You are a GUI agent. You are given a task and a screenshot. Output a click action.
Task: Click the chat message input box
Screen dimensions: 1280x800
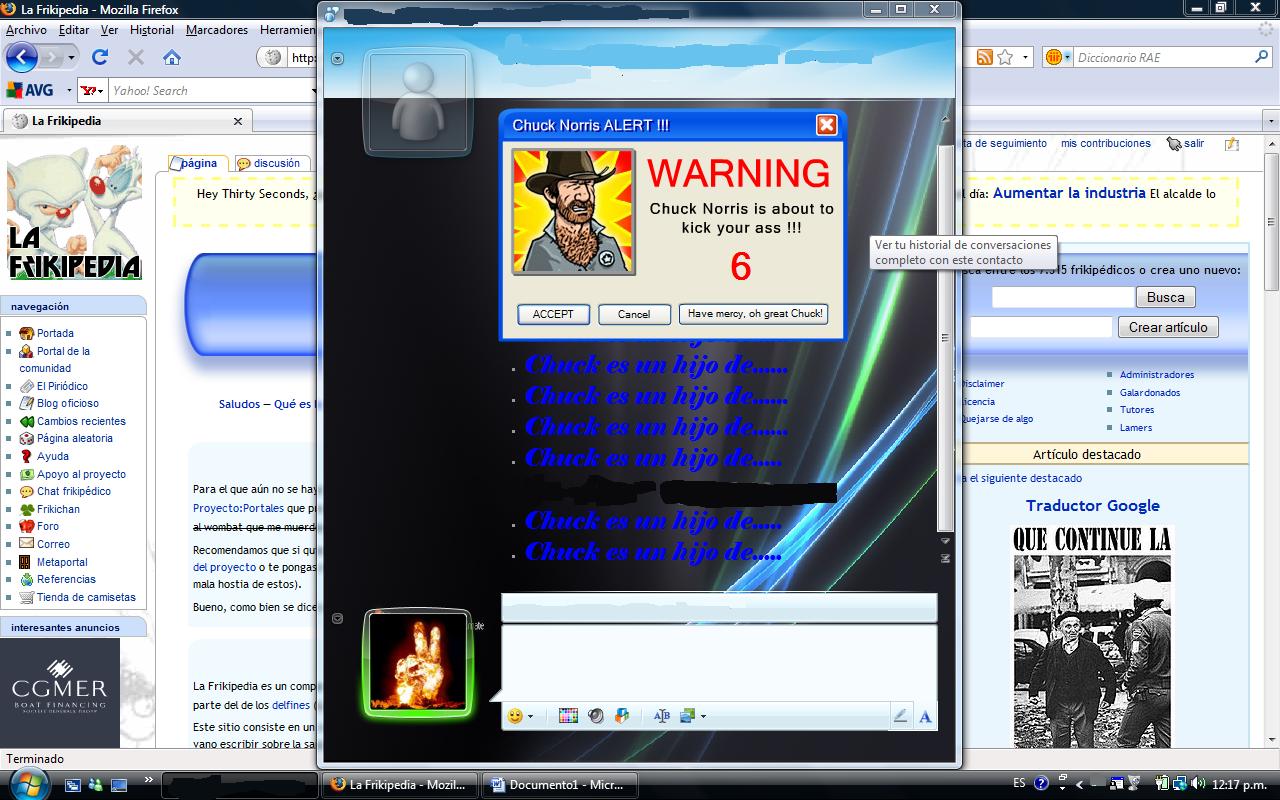[718, 660]
